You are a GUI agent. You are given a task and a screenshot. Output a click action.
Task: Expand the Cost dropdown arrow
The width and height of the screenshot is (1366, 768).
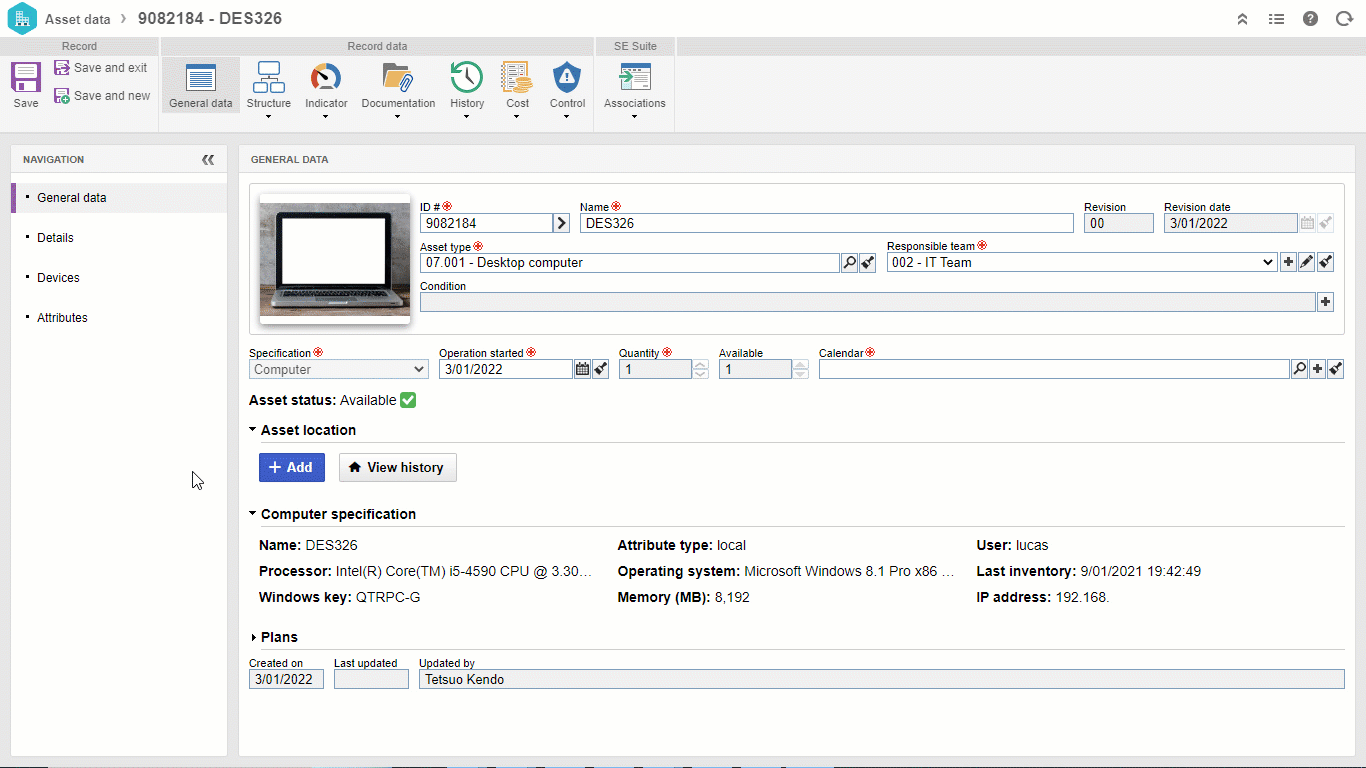click(517, 117)
